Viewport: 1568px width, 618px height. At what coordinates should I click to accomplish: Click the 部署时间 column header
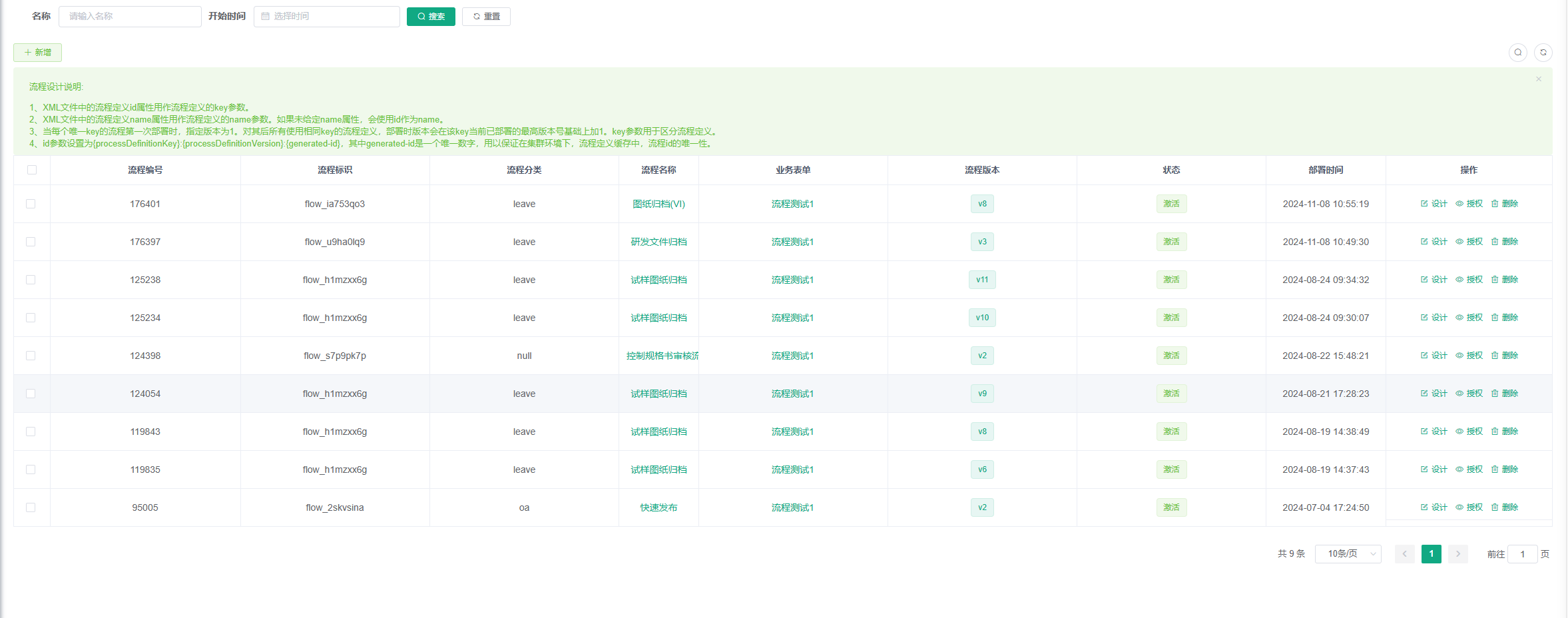pyautogui.click(x=1326, y=170)
